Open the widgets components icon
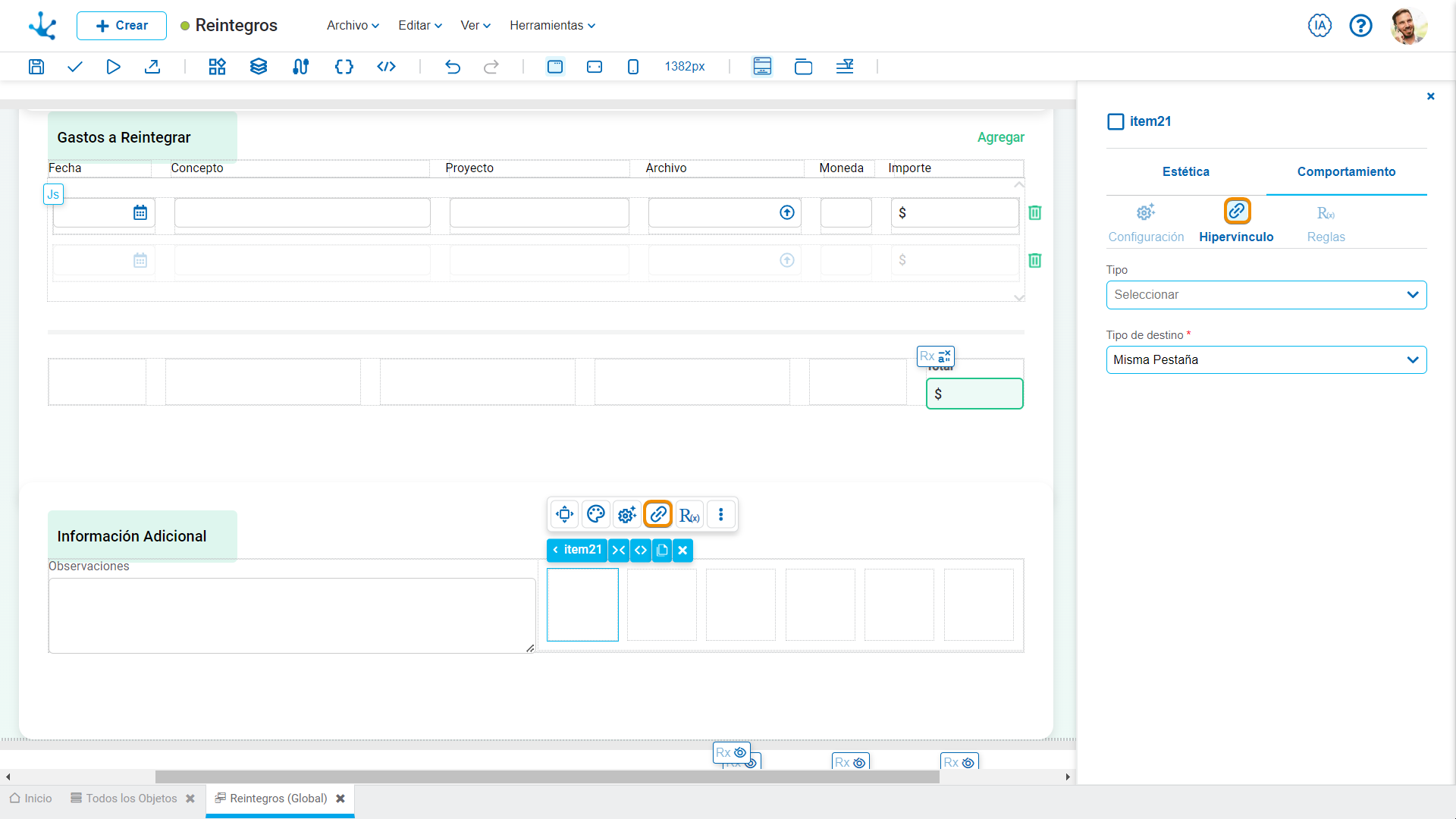Image resolution: width=1456 pixels, height=819 pixels. point(218,67)
